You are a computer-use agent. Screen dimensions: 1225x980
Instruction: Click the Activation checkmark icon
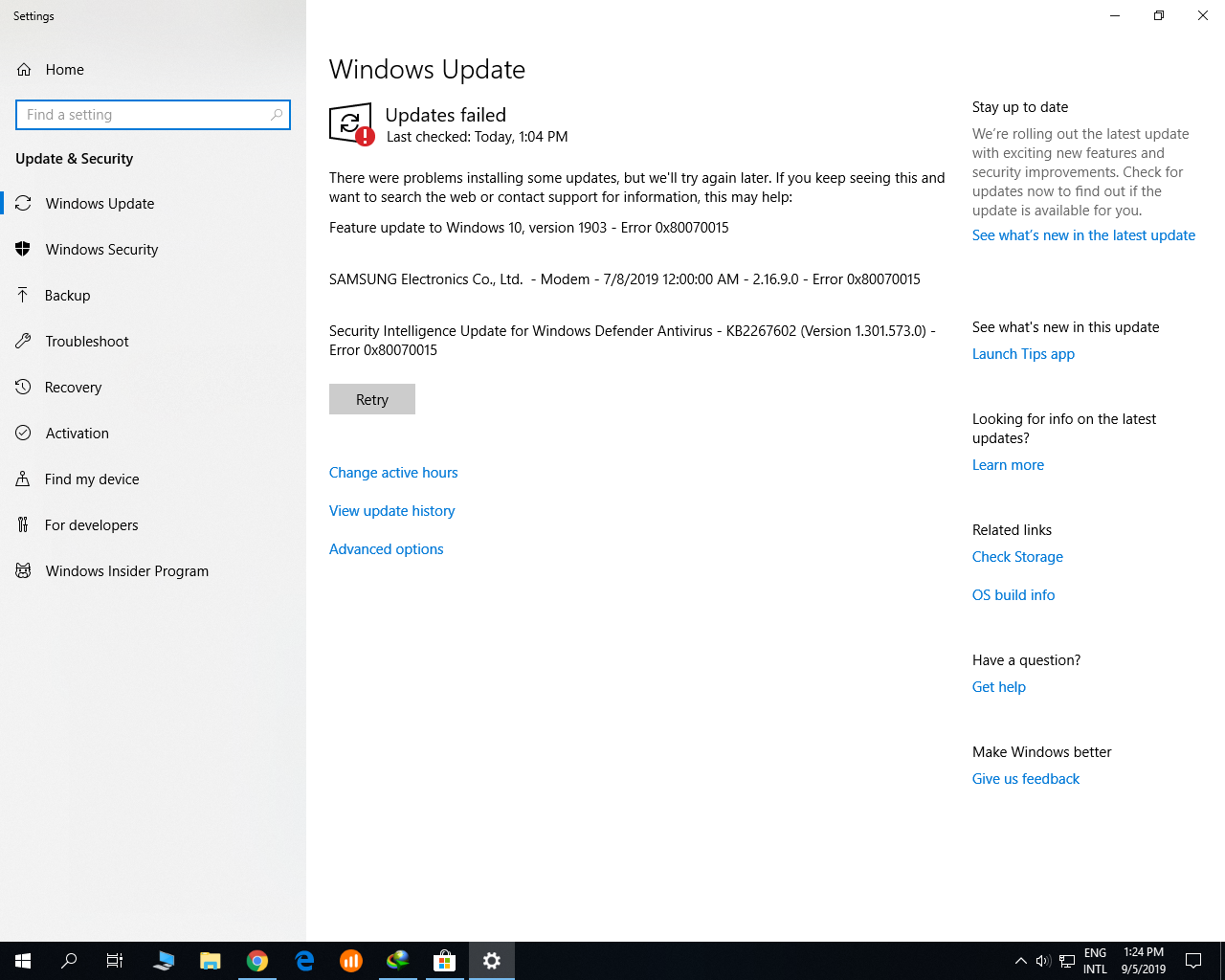tap(23, 433)
